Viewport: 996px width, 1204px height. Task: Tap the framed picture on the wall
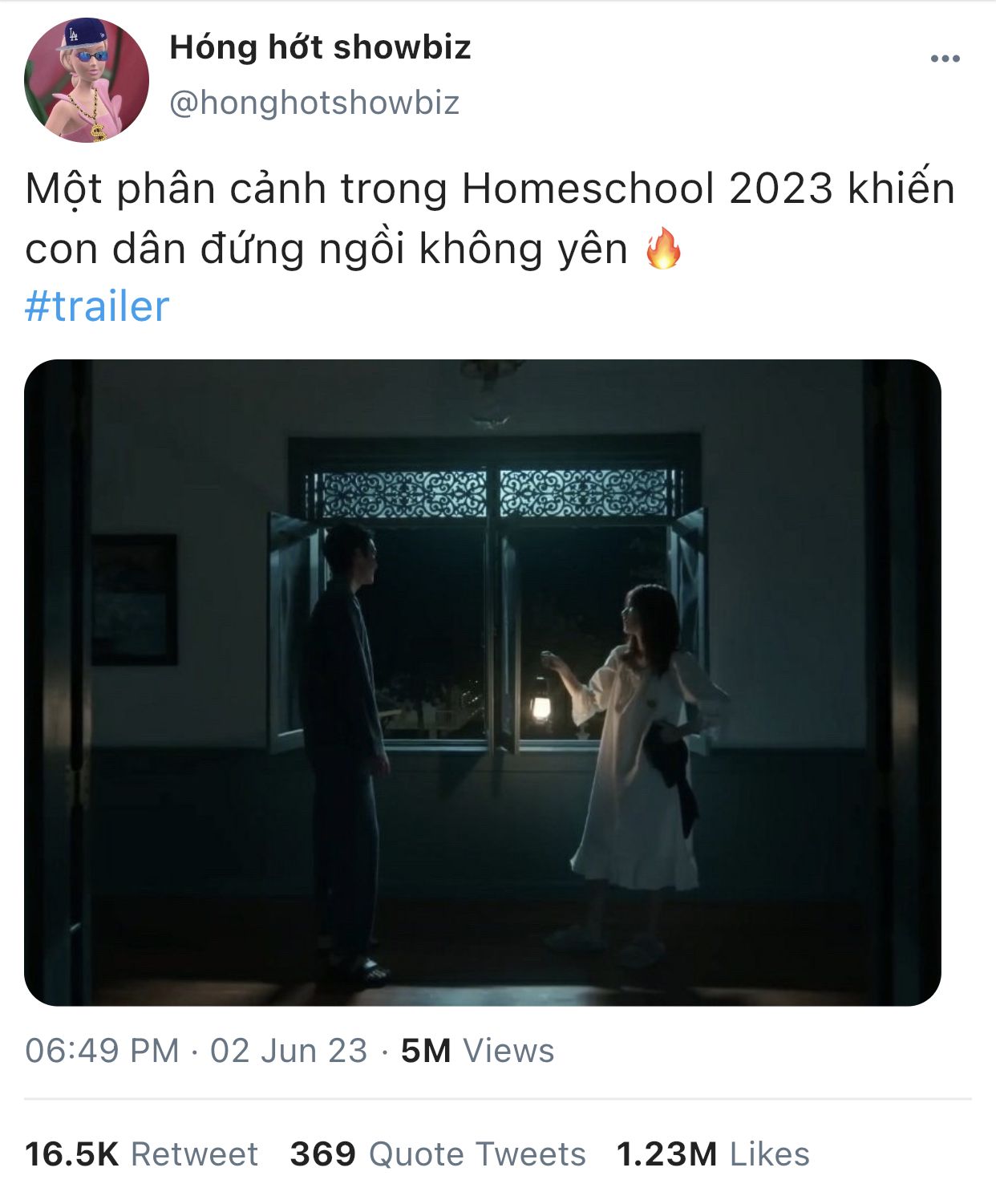coord(134,599)
